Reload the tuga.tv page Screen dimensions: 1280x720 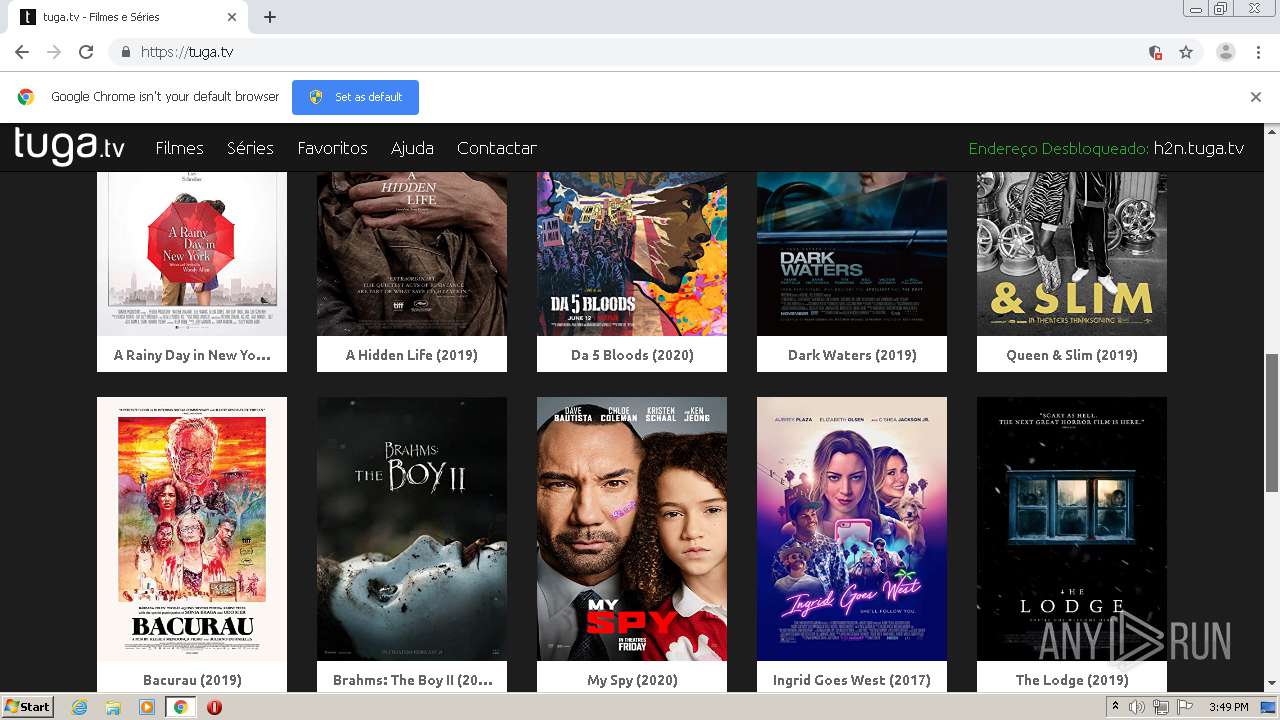(x=86, y=52)
